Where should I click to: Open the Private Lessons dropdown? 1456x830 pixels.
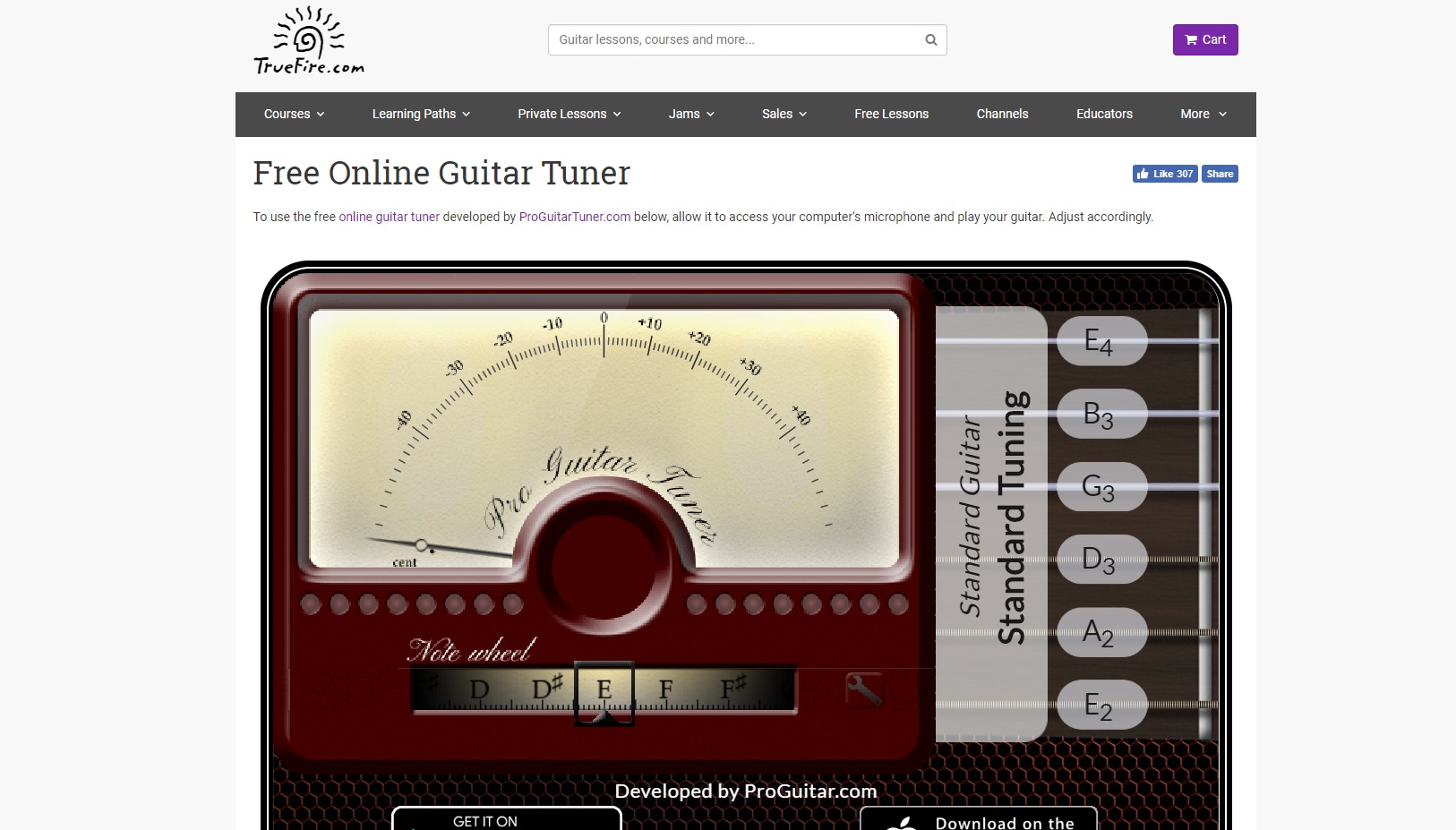tap(570, 114)
